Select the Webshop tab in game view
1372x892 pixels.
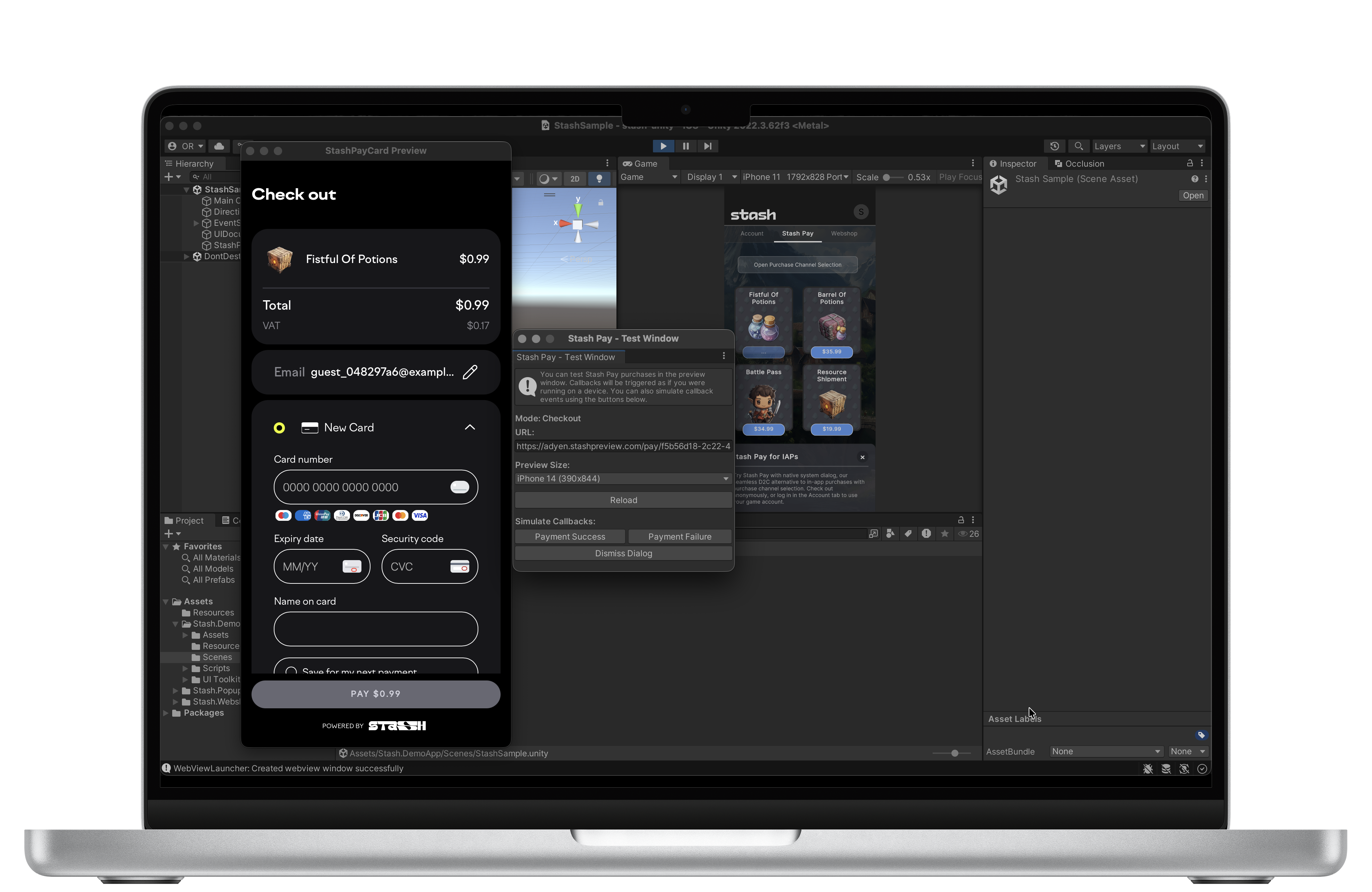pyautogui.click(x=843, y=233)
